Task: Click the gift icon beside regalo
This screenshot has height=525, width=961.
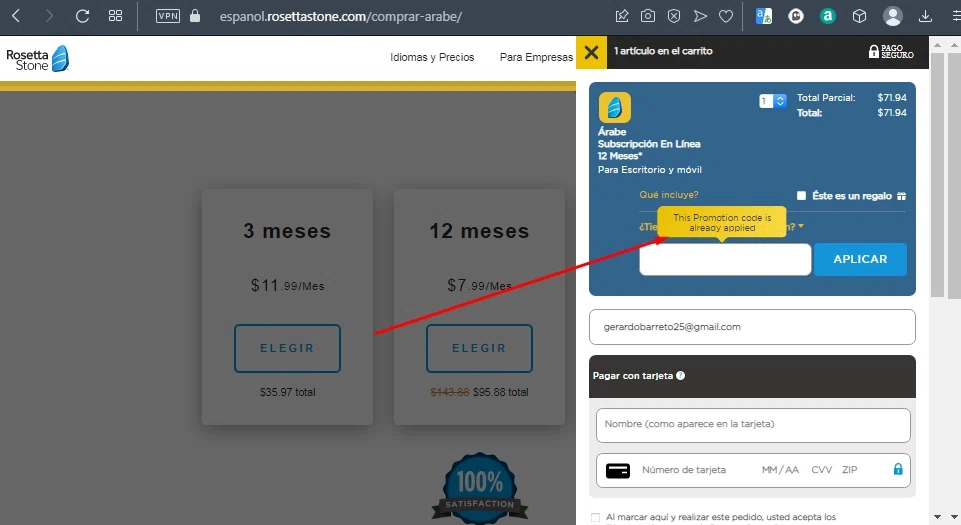Action: pyautogui.click(x=901, y=196)
